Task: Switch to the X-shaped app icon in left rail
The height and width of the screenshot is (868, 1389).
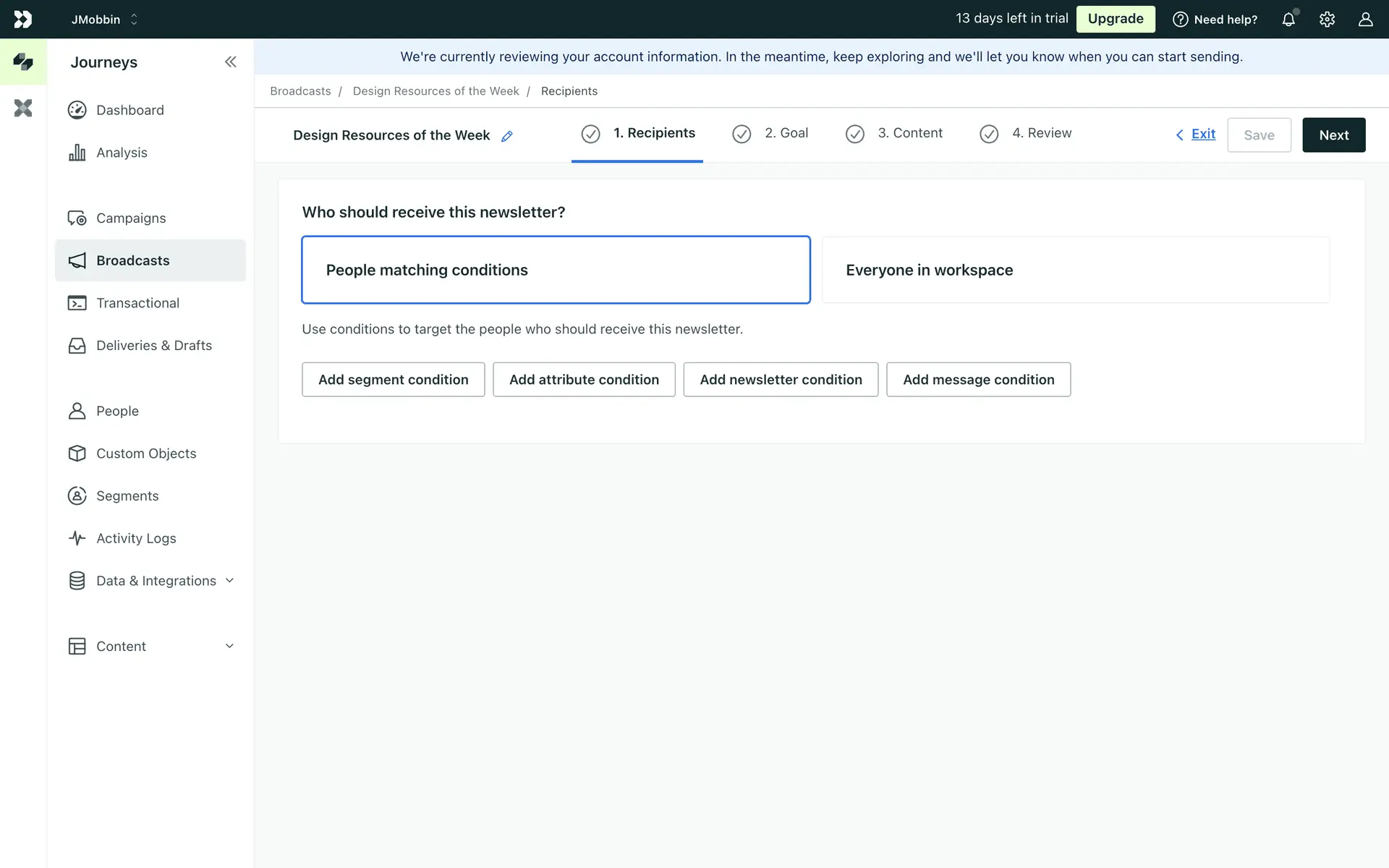Action: [x=23, y=109]
